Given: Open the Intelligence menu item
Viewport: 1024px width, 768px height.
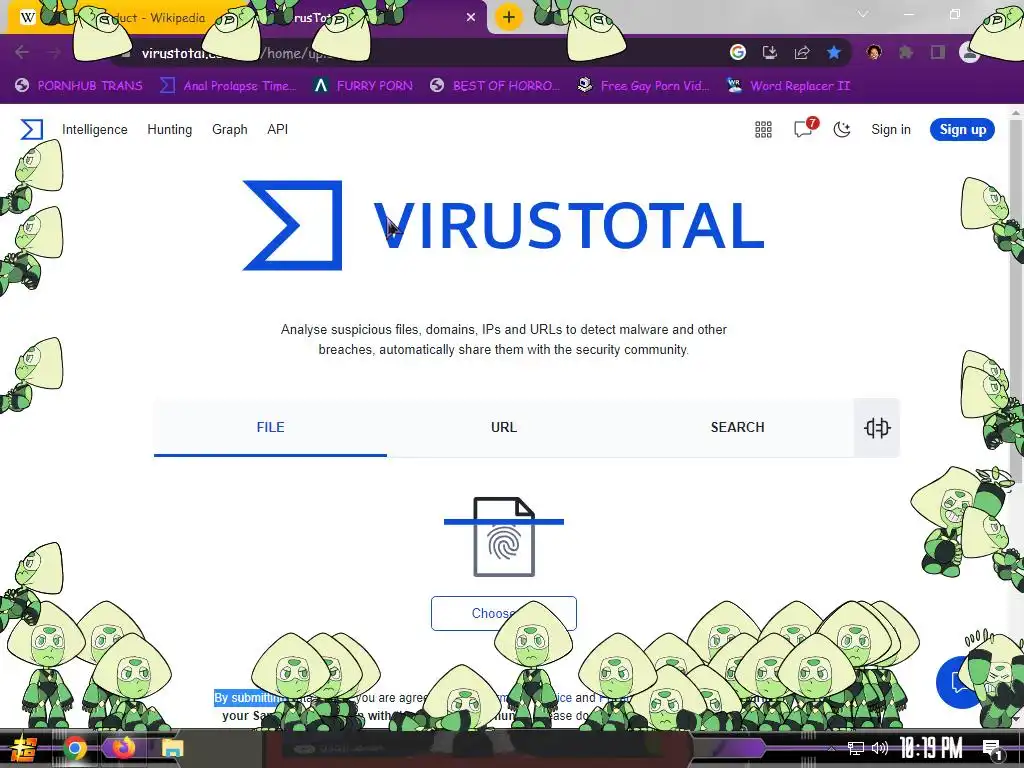Looking at the screenshot, I should click(95, 129).
